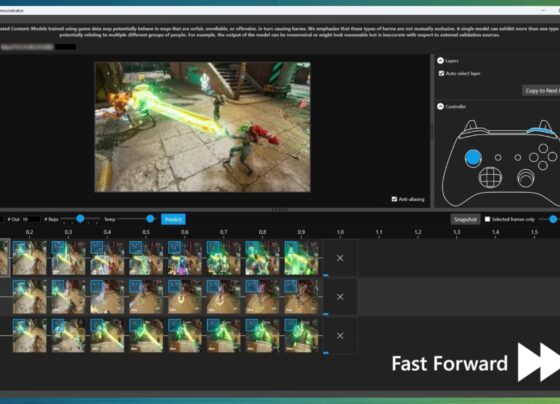Click the right thumbstick on the controller diagram

pyautogui.click(x=526, y=178)
